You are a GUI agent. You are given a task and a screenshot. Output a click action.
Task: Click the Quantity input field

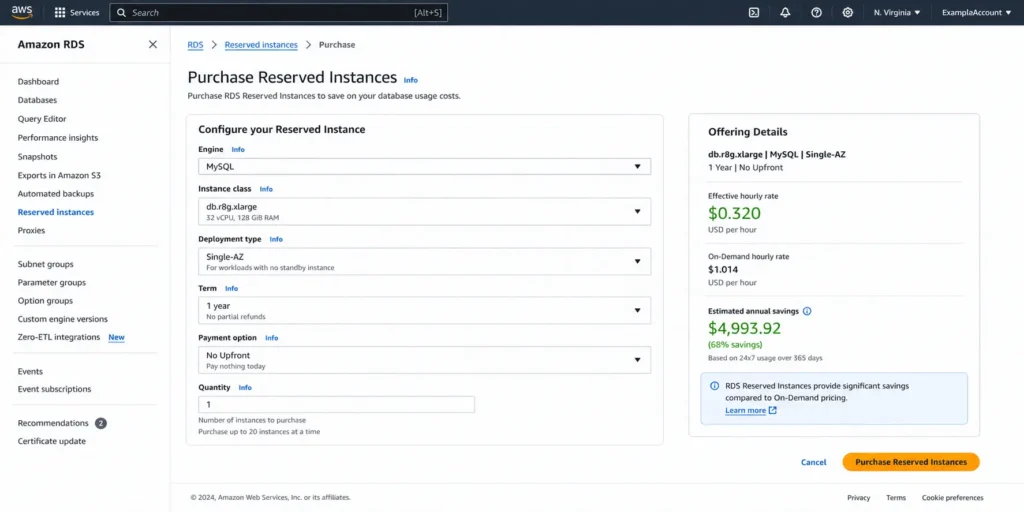click(336, 404)
